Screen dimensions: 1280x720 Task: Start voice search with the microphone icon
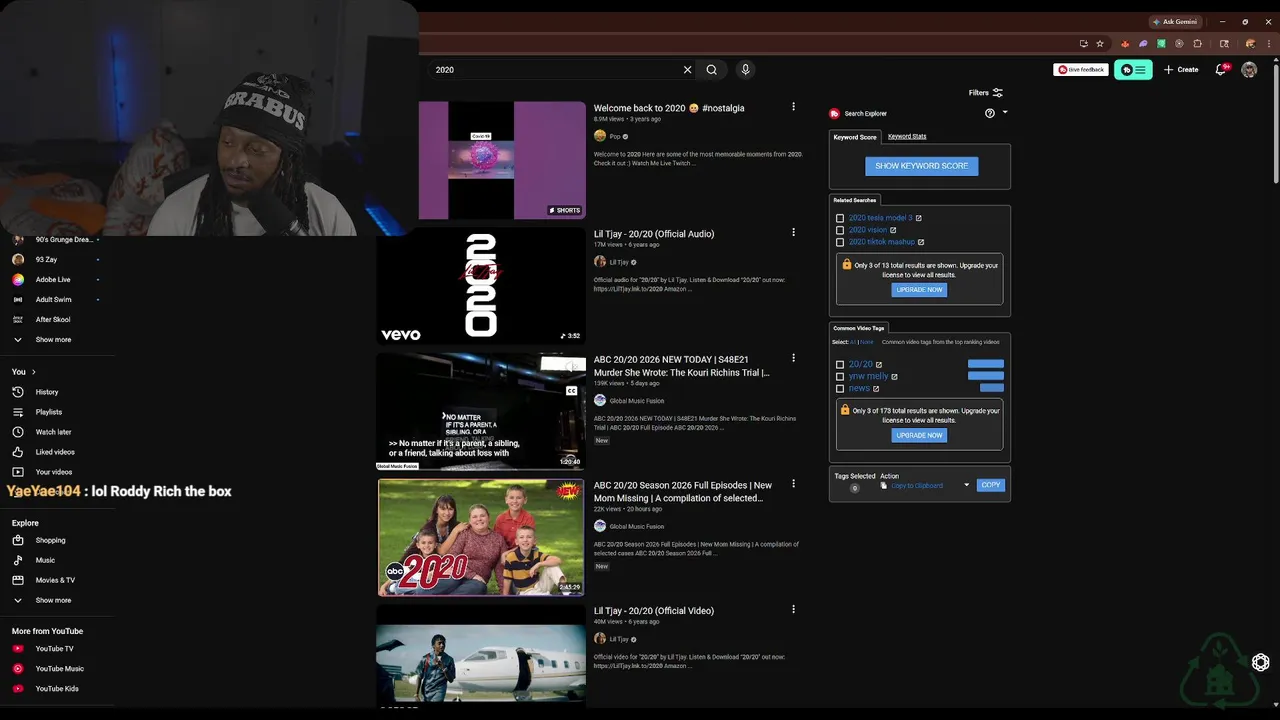745,70
